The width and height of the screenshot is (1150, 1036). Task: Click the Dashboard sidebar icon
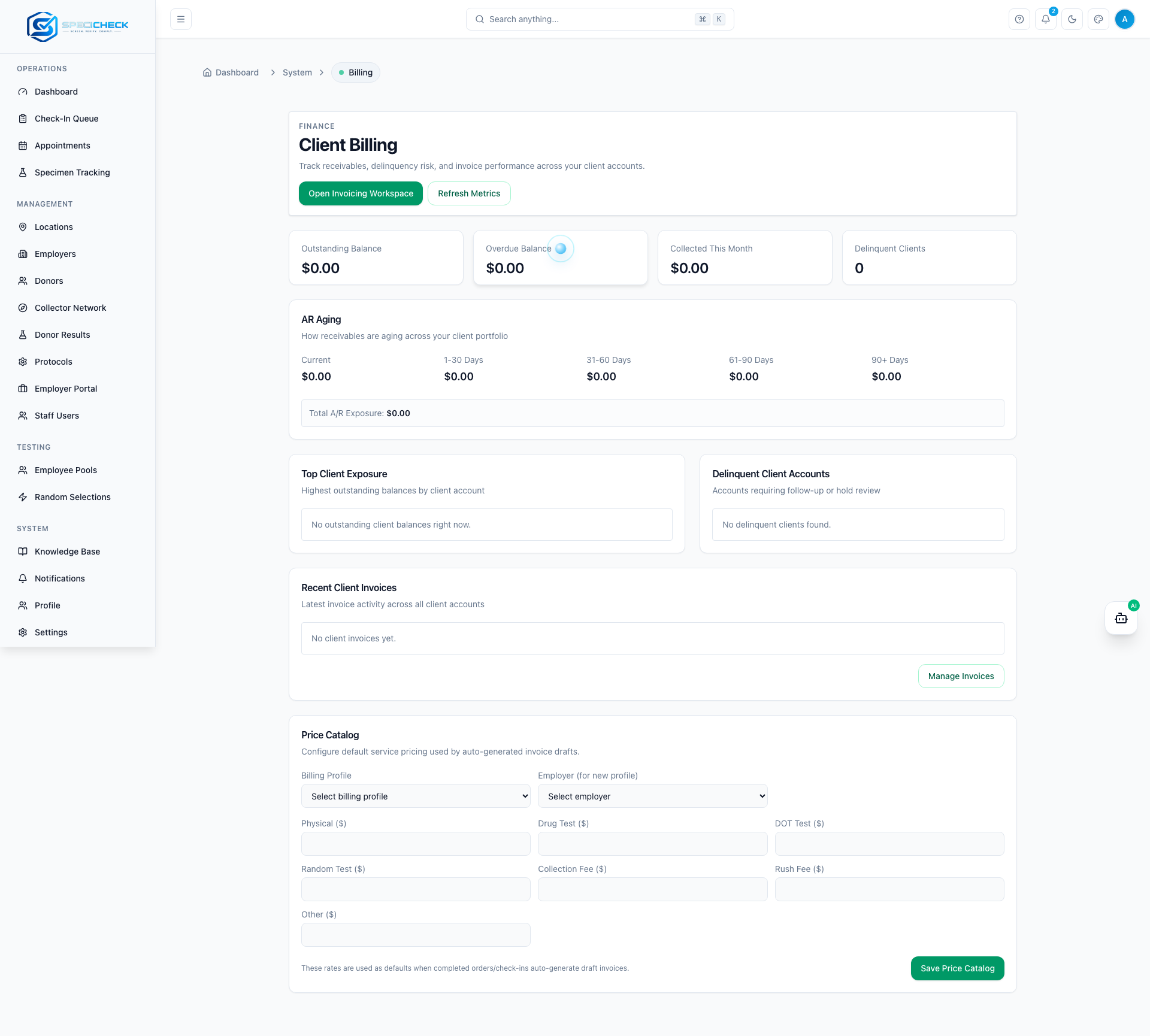[23, 92]
